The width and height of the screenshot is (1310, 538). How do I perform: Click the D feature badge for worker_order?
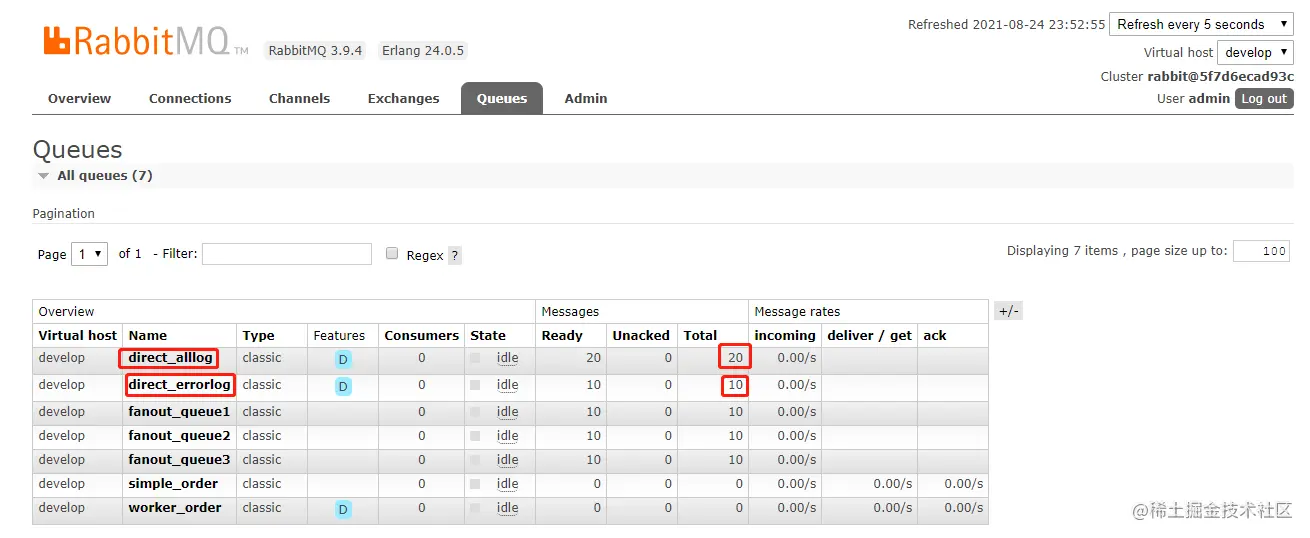coord(343,510)
